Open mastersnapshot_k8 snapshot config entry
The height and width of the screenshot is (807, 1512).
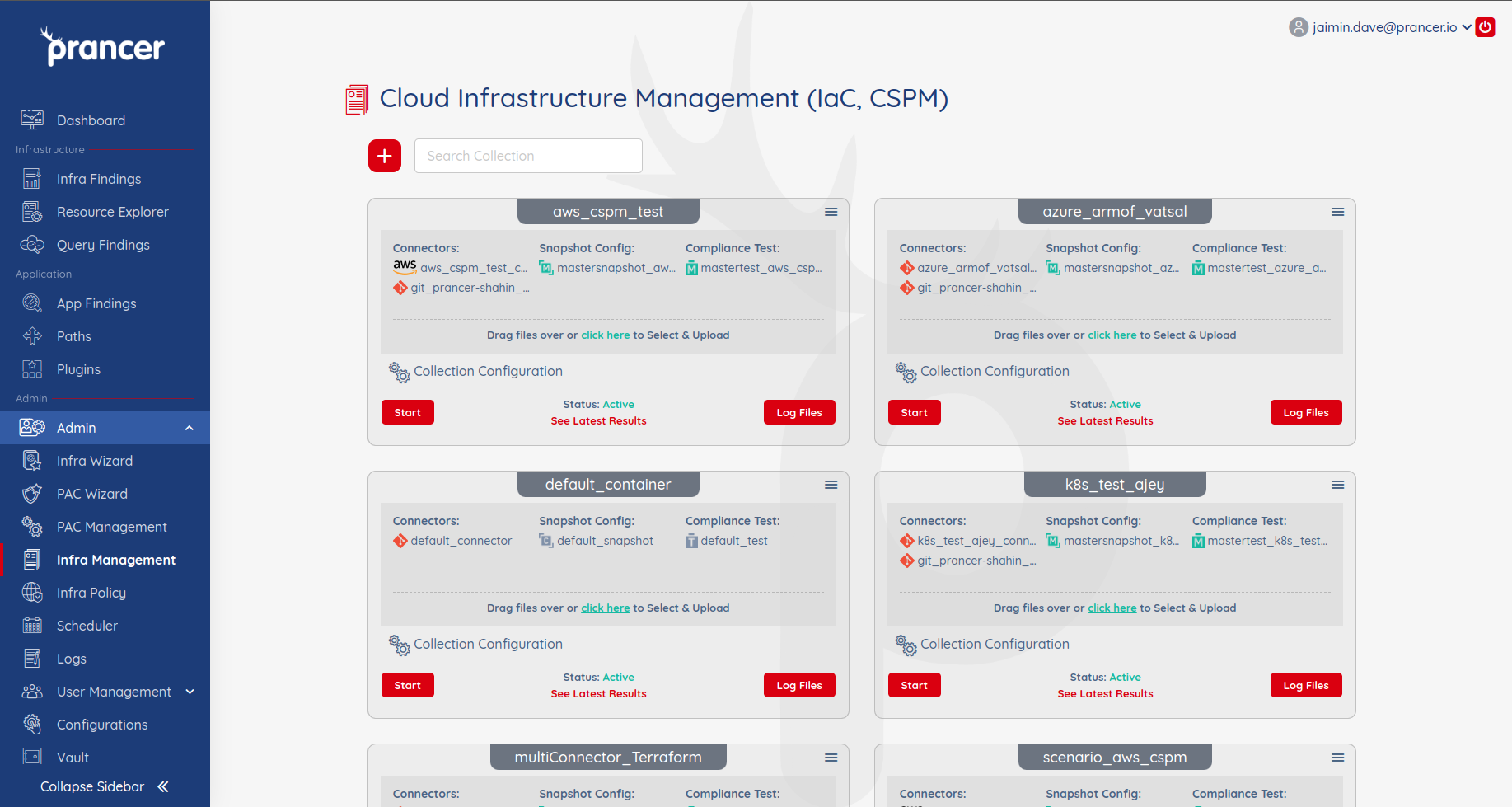(x=1112, y=541)
